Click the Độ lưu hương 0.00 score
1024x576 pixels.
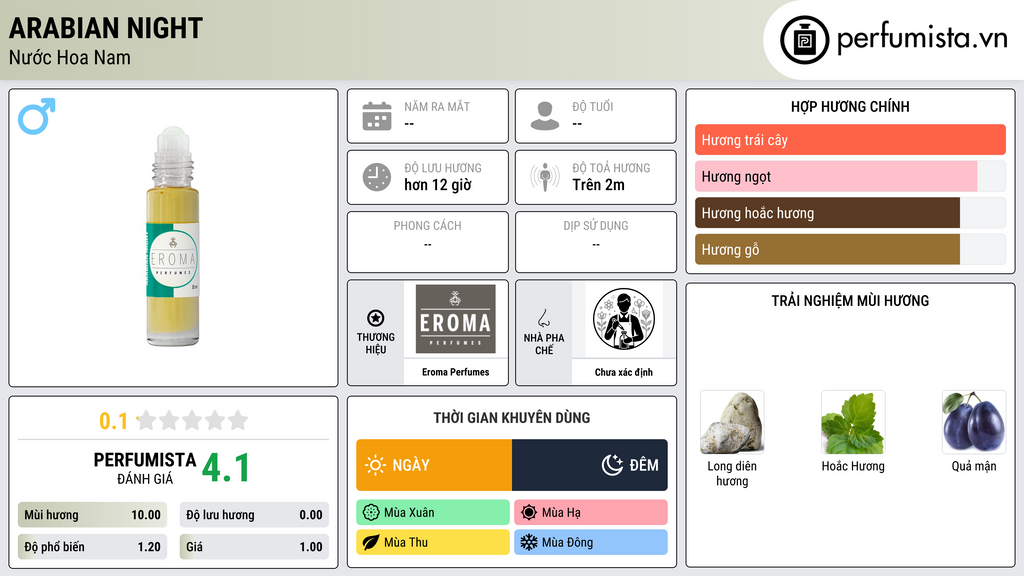pos(254,515)
